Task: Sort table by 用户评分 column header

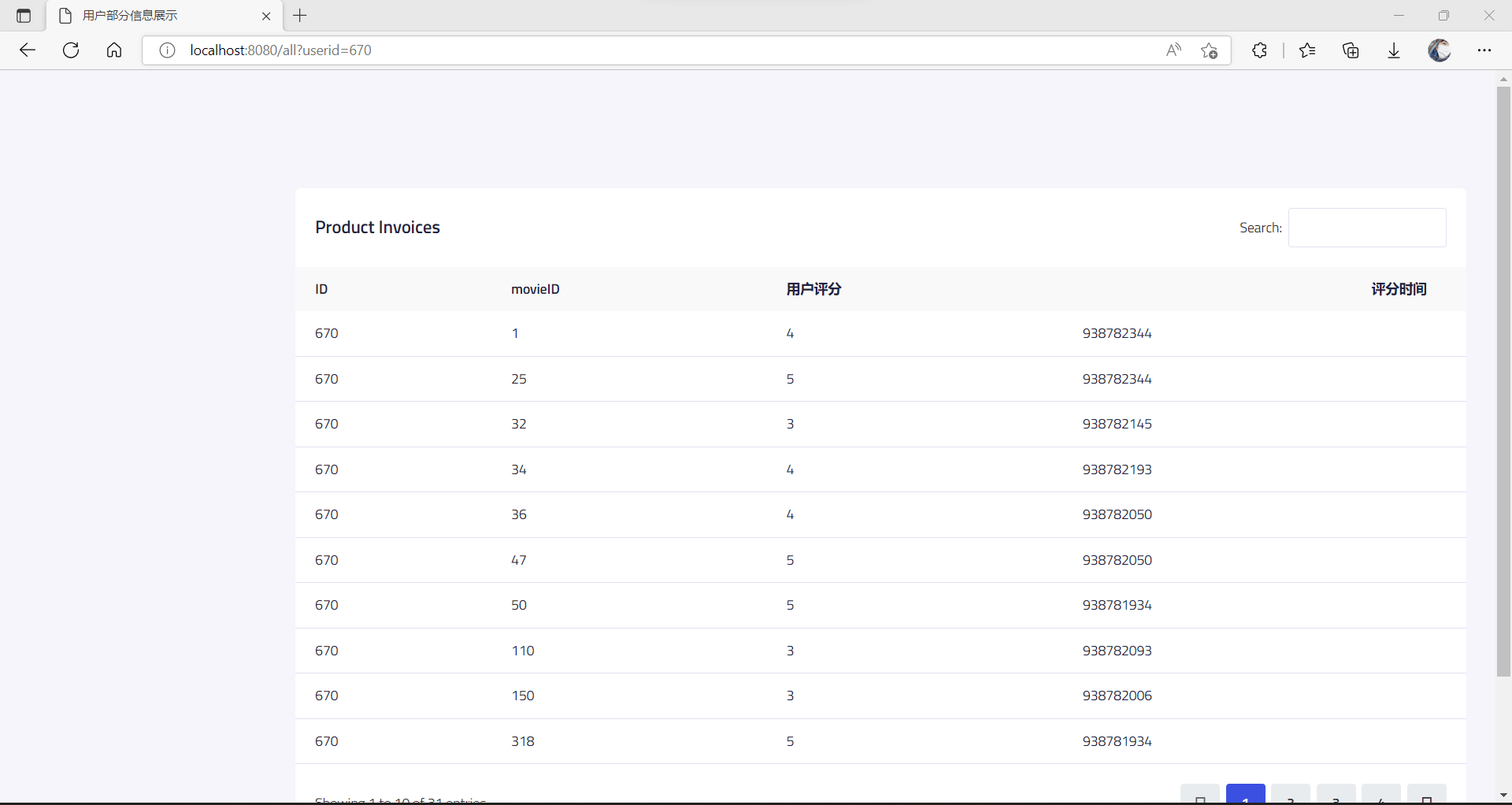Action: click(x=813, y=289)
